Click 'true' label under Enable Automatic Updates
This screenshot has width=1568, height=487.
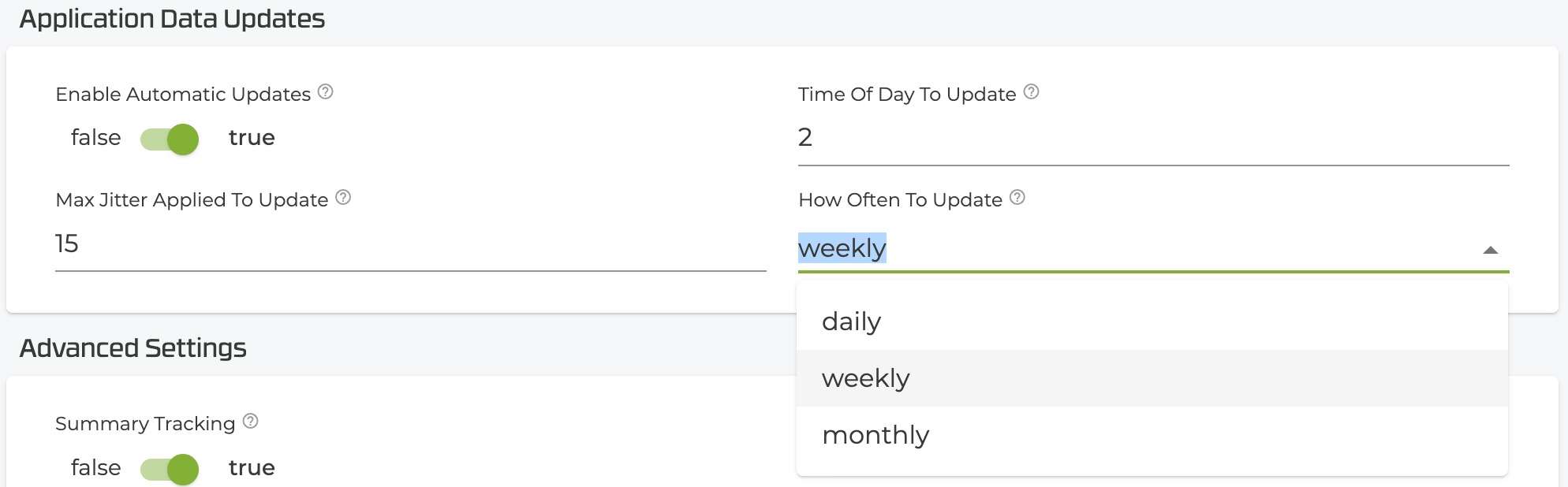click(x=252, y=138)
